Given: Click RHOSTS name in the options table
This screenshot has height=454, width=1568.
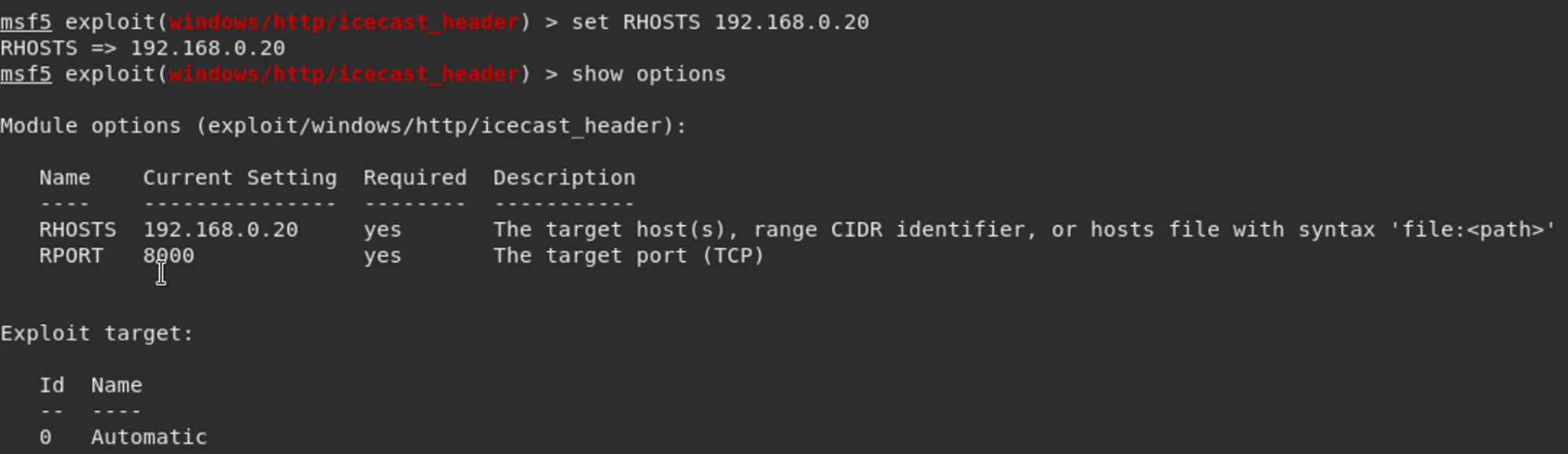Looking at the screenshot, I should pos(78,230).
